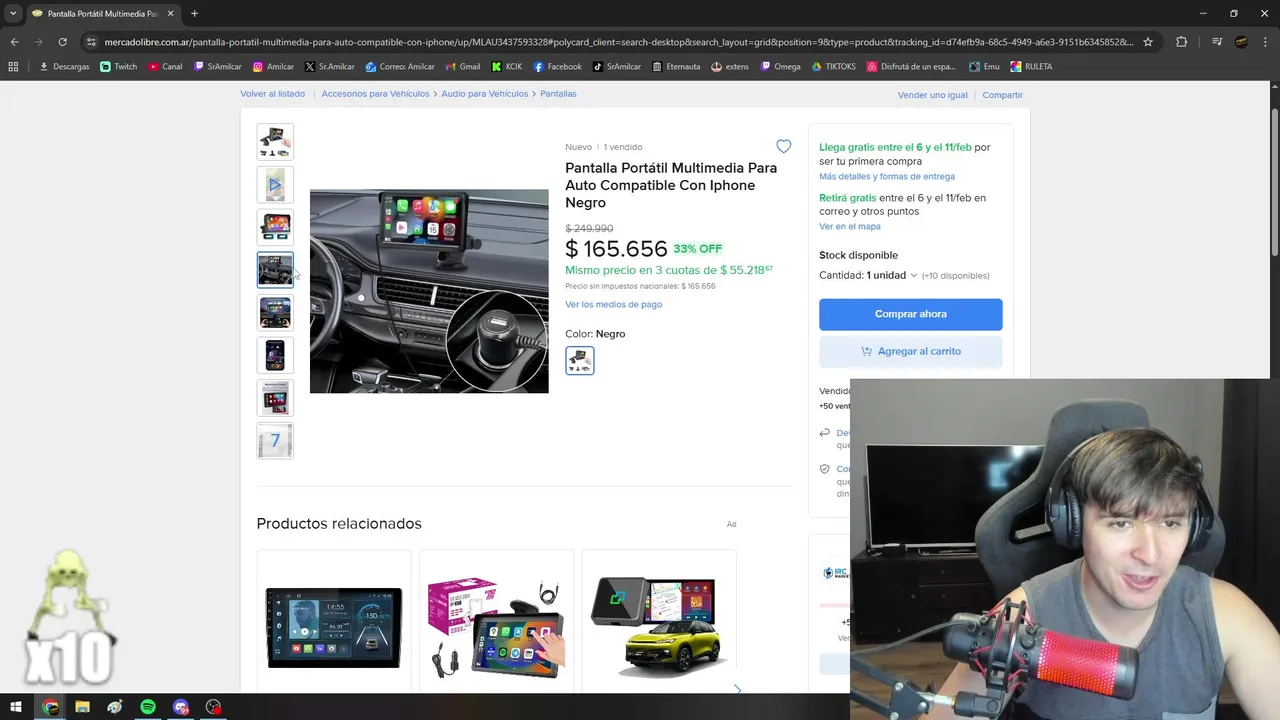Bookmark this page with star icon

pos(1148,42)
